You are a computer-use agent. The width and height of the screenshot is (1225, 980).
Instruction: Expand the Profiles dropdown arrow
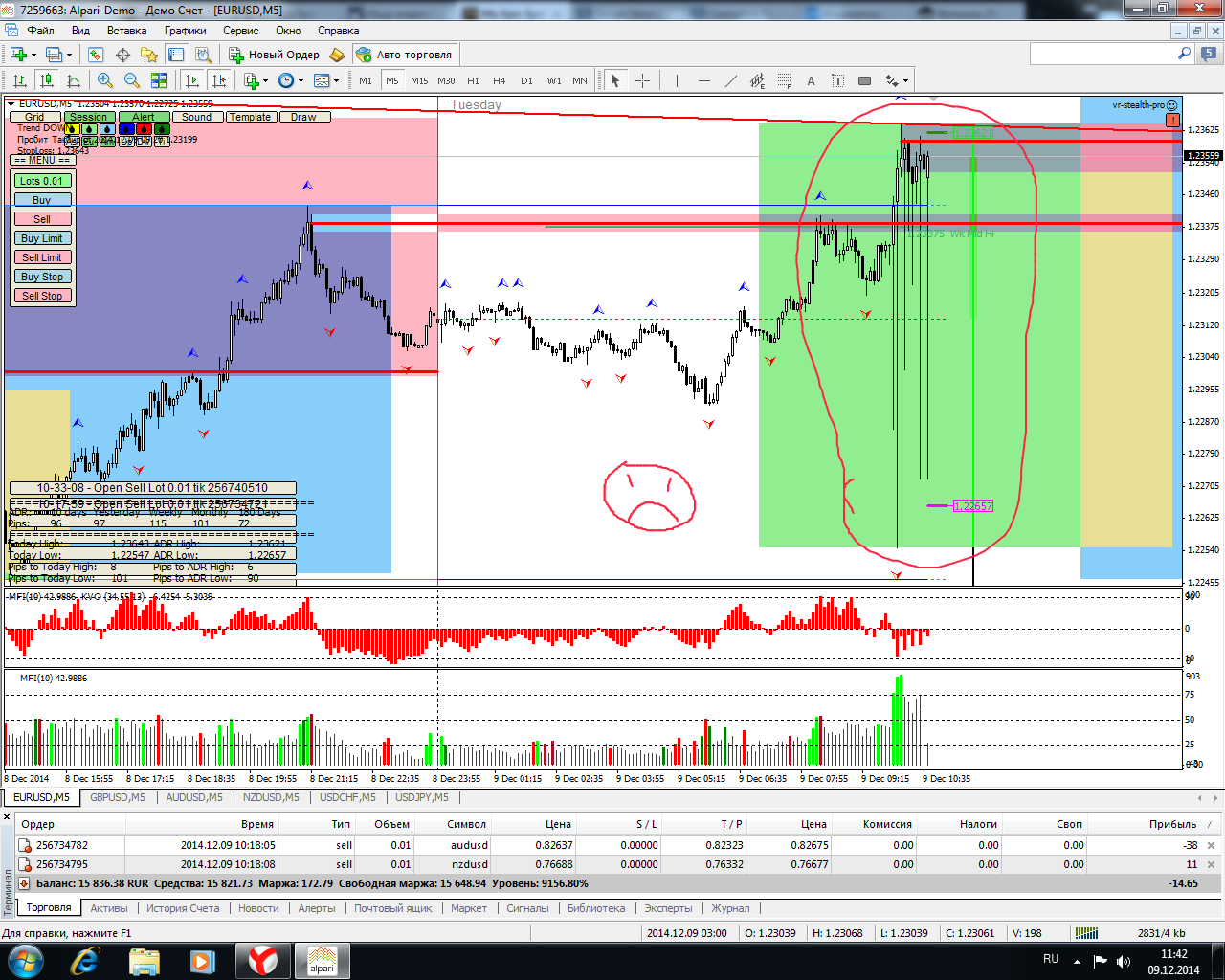pos(69,55)
